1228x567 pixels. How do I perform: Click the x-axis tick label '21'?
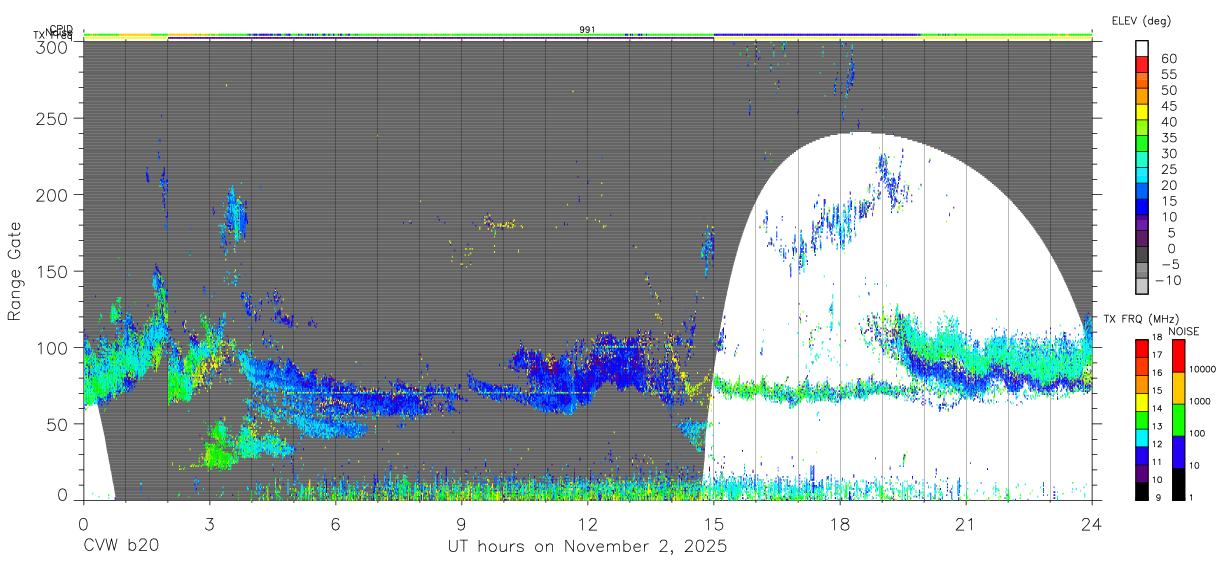point(966,524)
